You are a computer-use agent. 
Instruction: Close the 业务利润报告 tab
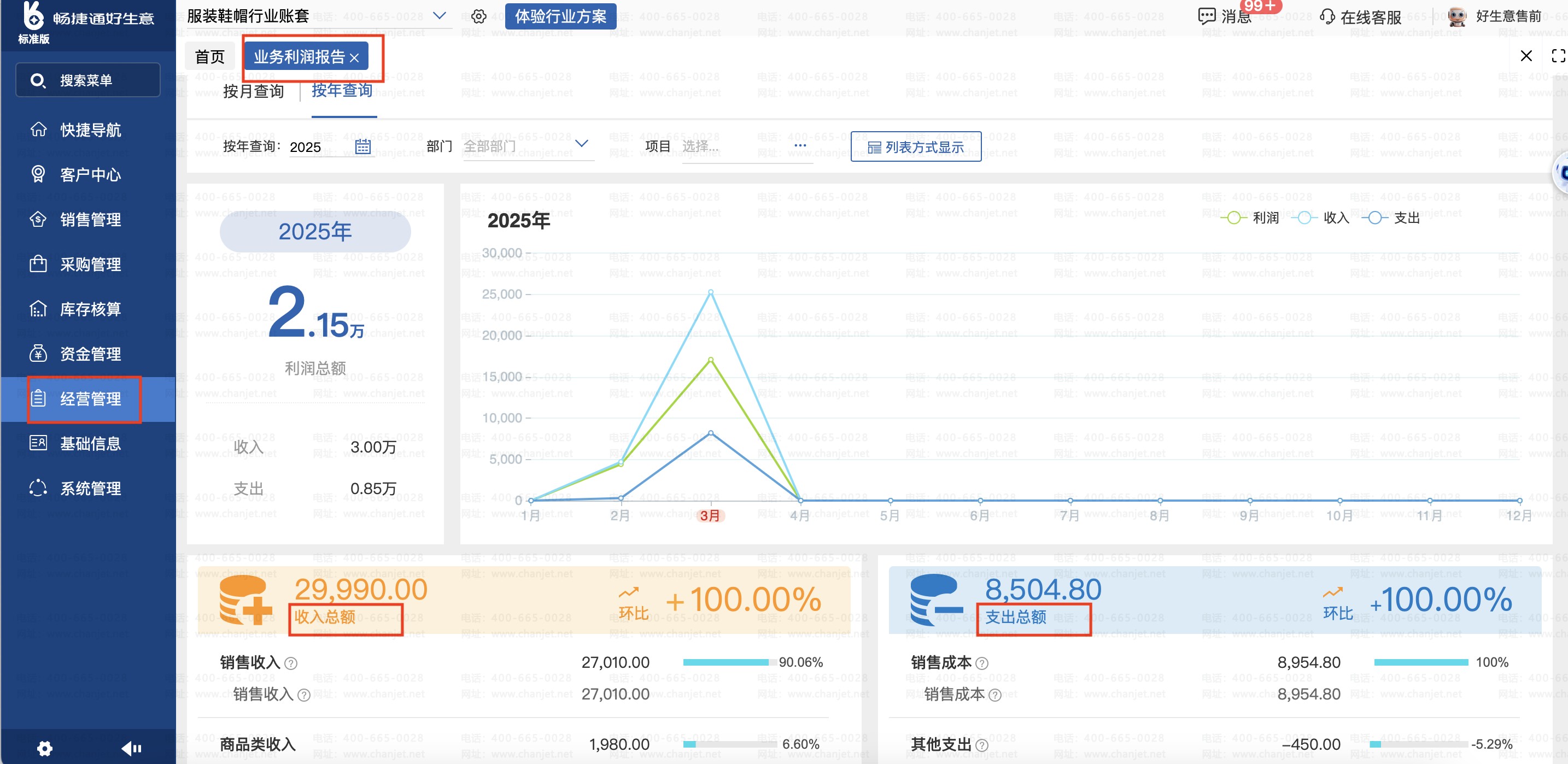(354, 58)
